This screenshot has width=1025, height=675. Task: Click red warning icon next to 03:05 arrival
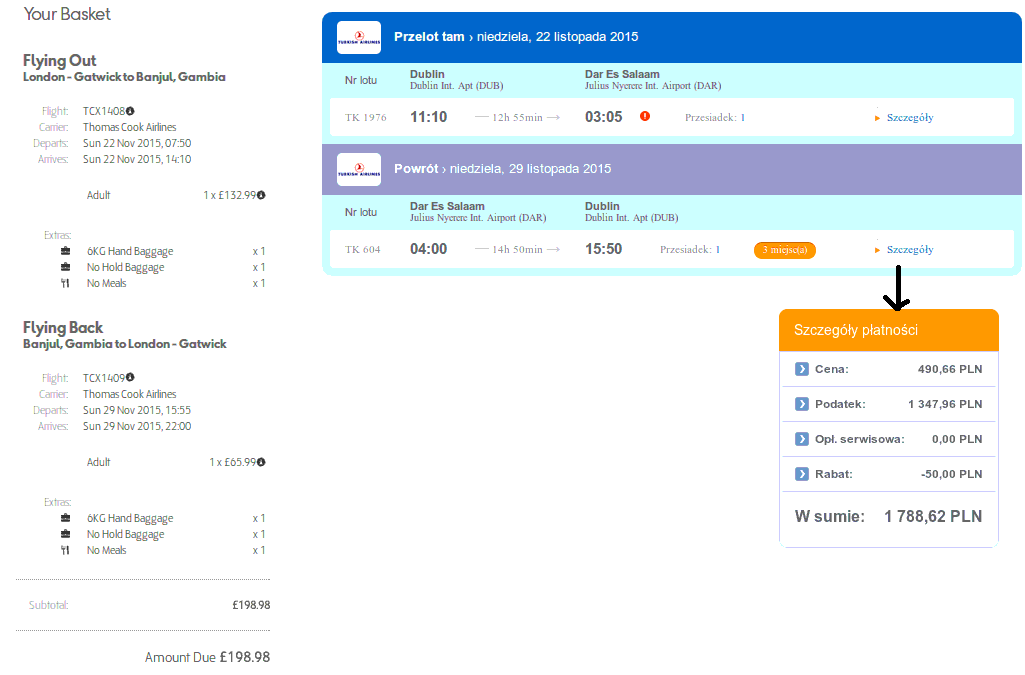tap(645, 116)
